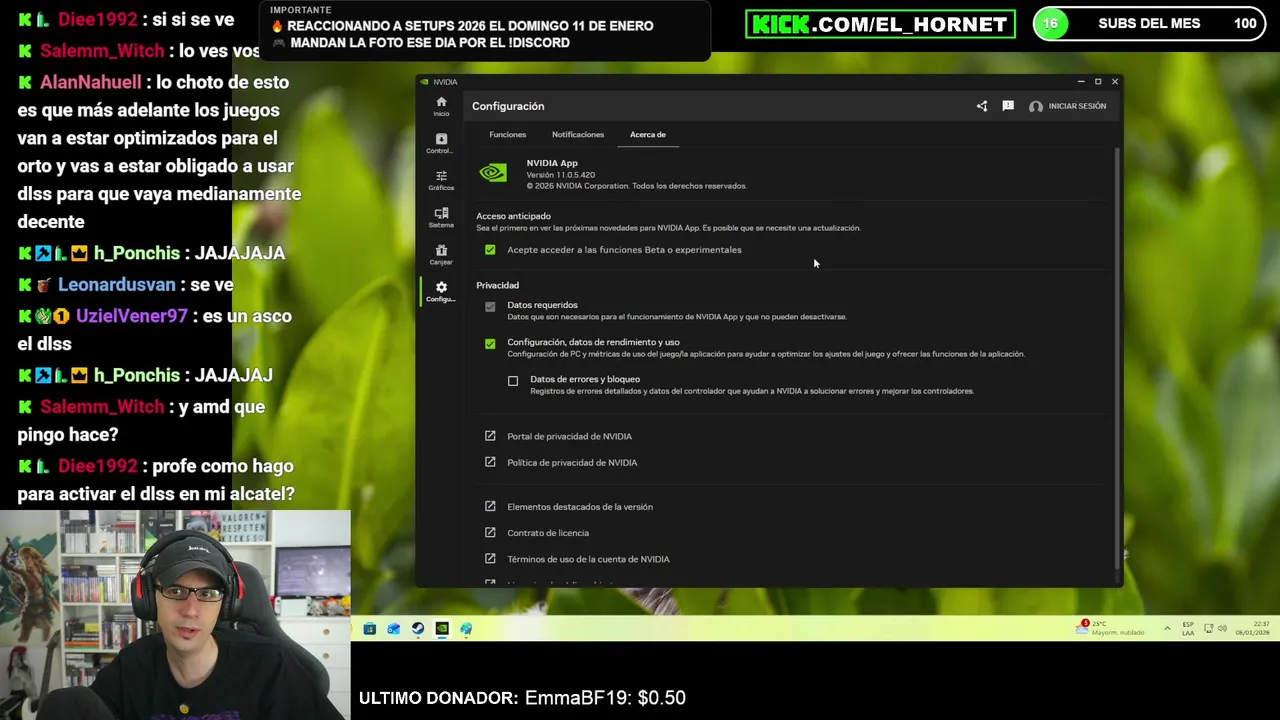Click KICK.COM/EL_HORNET banner

click(880, 24)
